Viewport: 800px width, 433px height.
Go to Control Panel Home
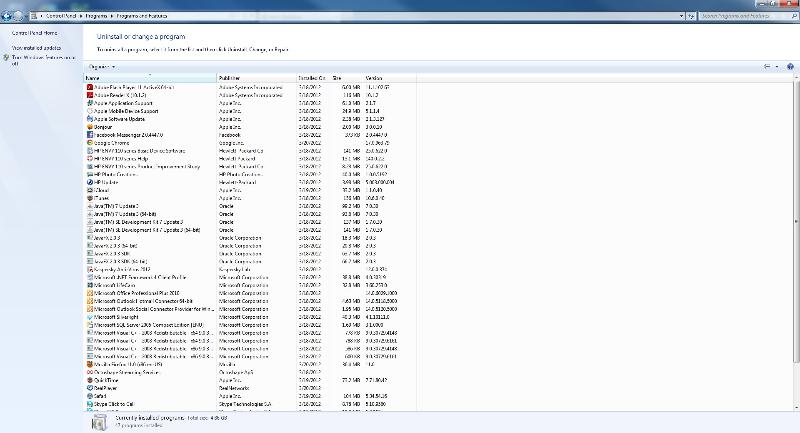pyautogui.click(x=35, y=33)
